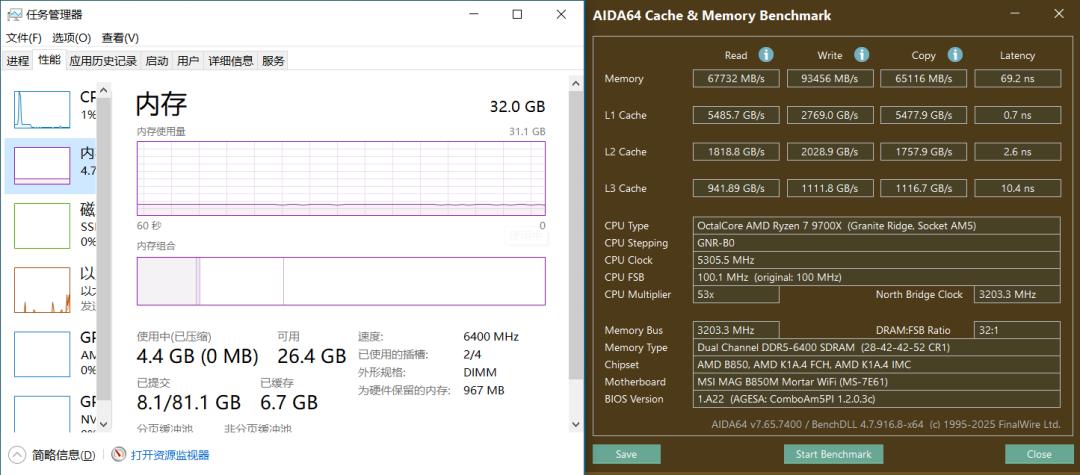Click the Resource Monitor icon at bottom

tap(119, 455)
